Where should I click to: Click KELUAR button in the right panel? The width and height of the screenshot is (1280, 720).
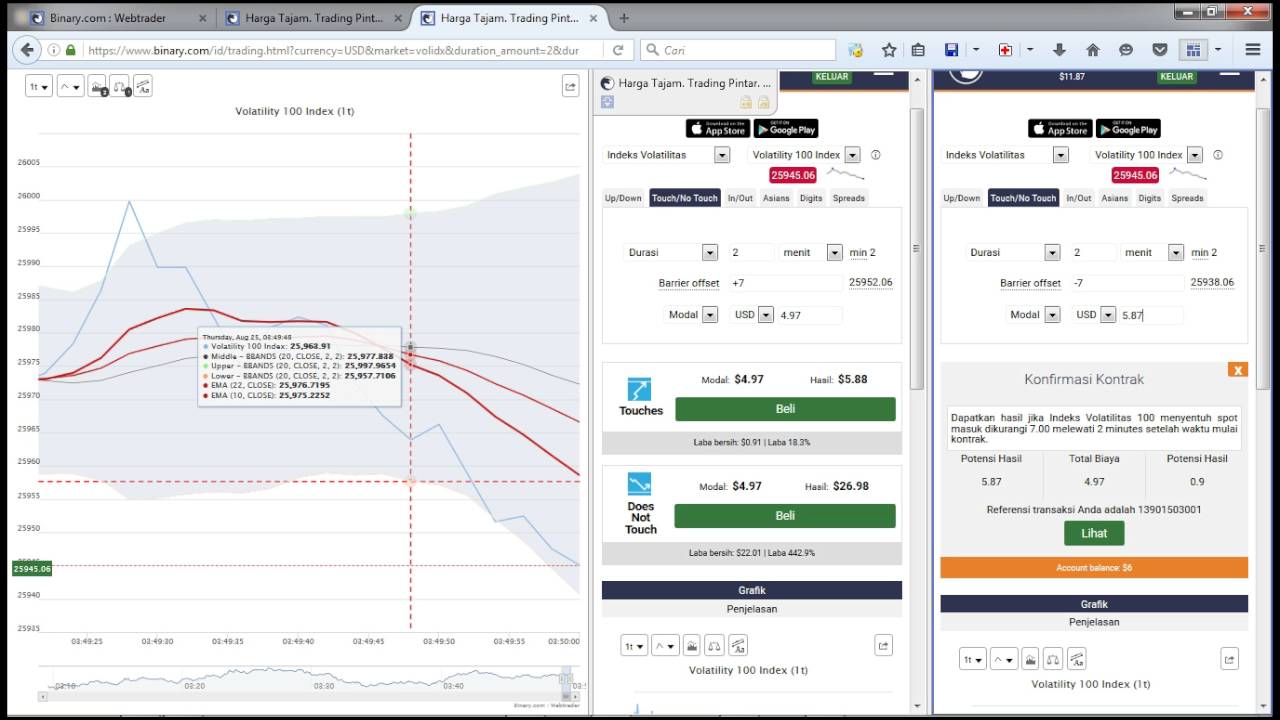pyautogui.click(x=1177, y=77)
